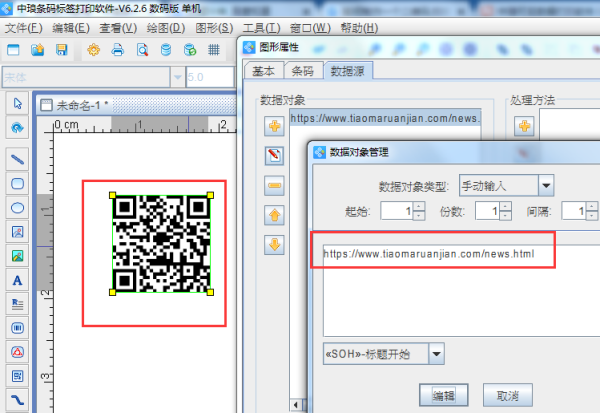Open the «SOH»-标题开始 dropdown
The height and width of the screenshot is (413, 600).
point(436,354)
